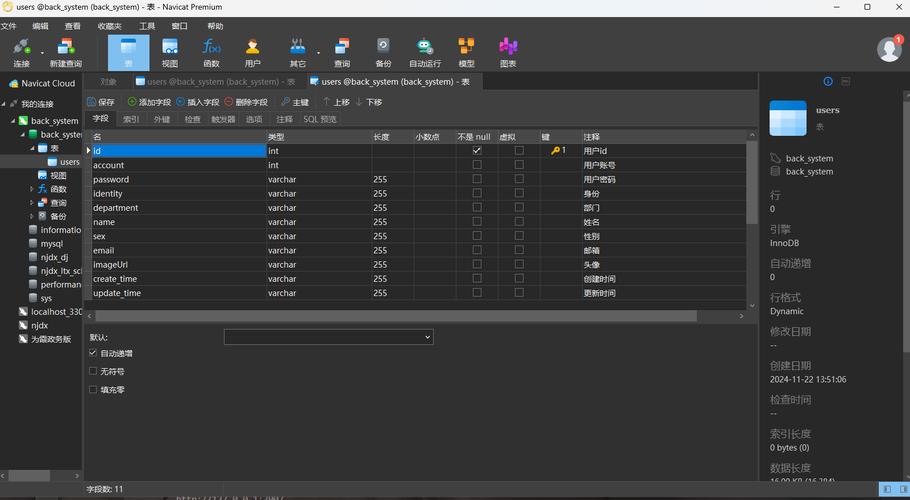Click the Move Up (上移) button
This screenshot has height=500, width=910.
(336, 102)
